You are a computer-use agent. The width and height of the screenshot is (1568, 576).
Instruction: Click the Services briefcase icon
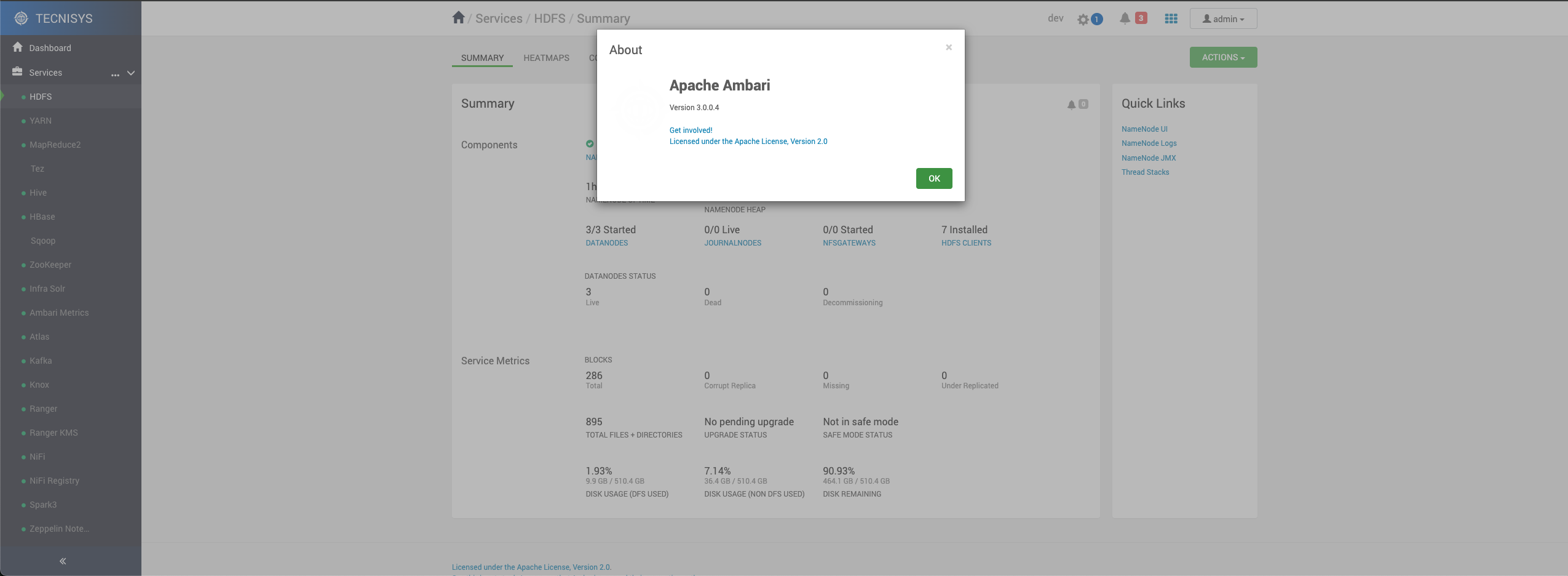pos(18,72)
